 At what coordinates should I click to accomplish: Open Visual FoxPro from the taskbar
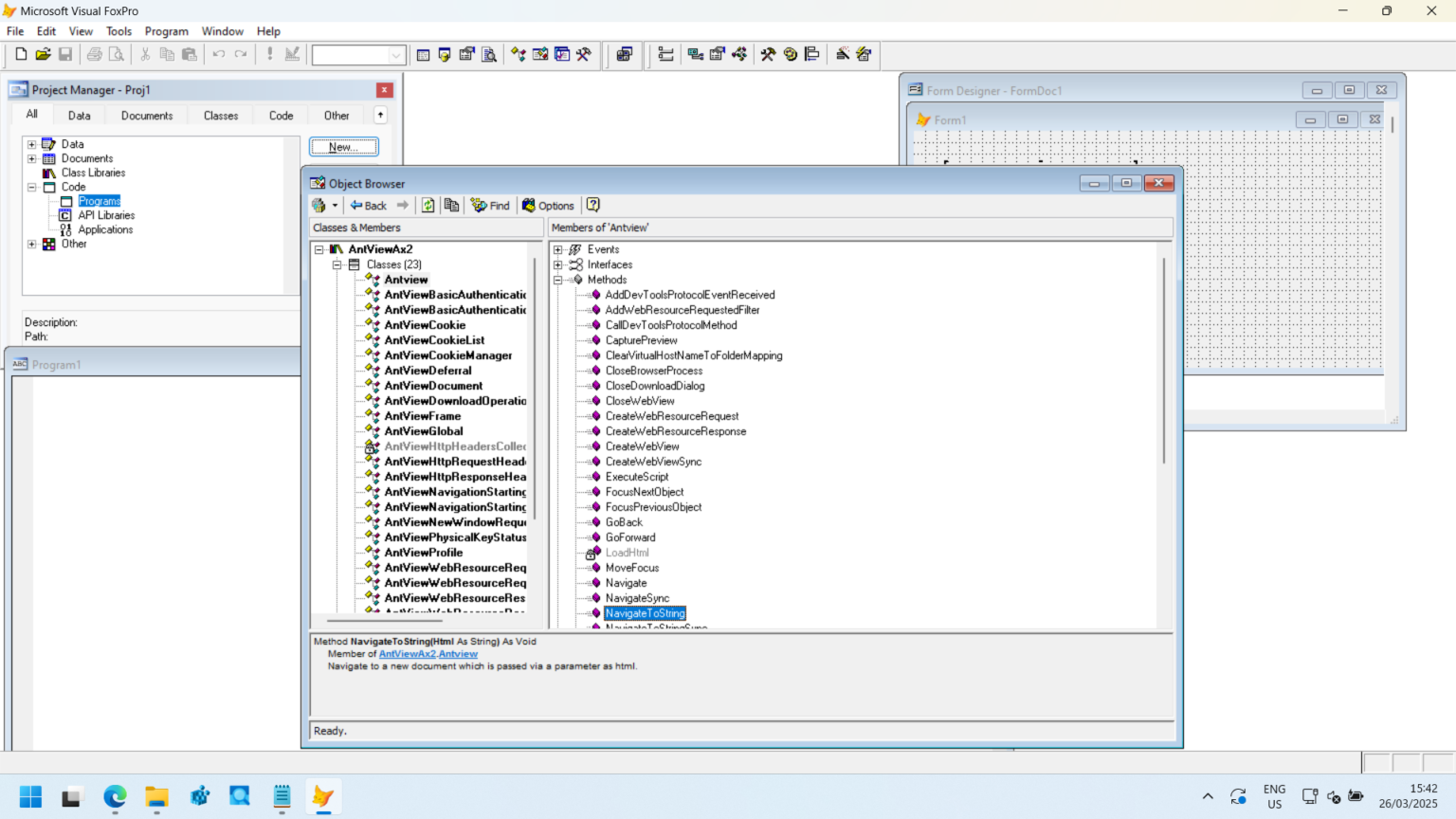tap(323, 796)
